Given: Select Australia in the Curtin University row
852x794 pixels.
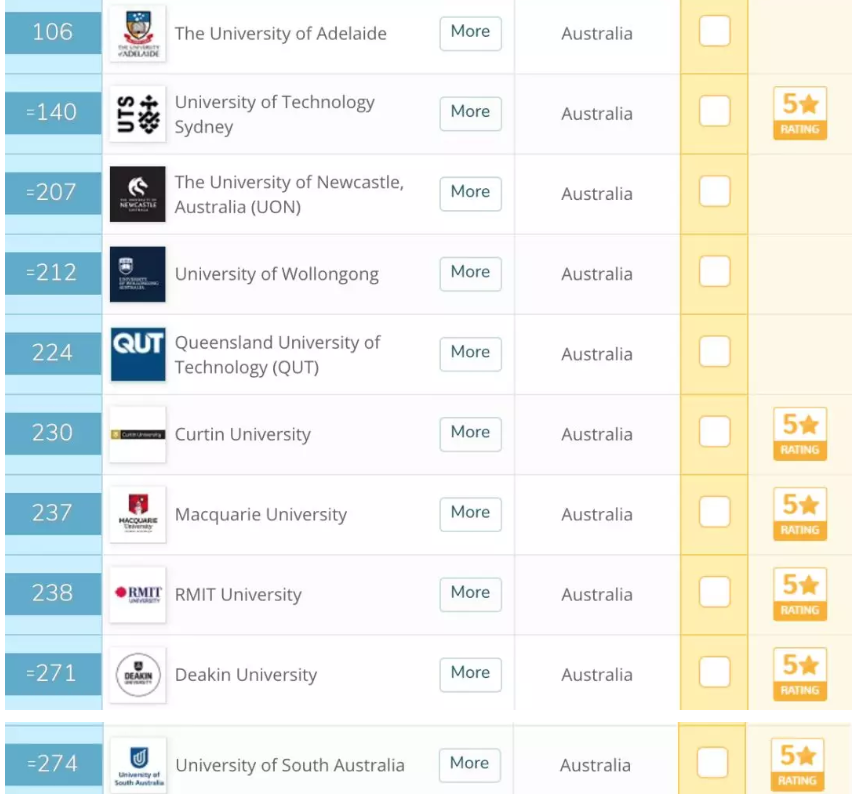Looking at the screenshot, I should coord(597,435).
